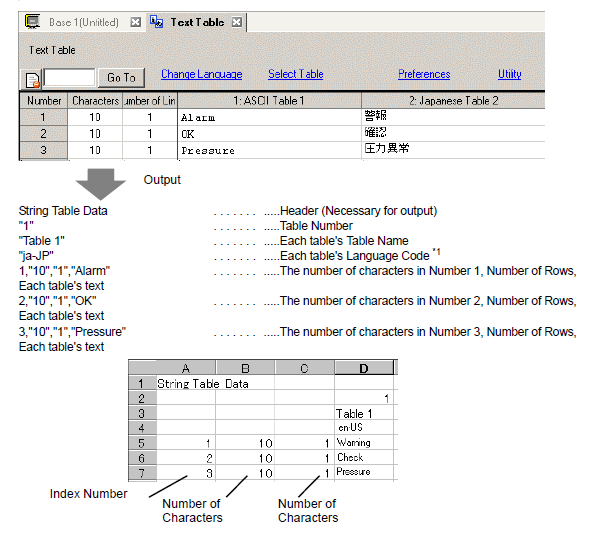Click the Text Table tab icon
This screenshot has width=603, height=552.
click(x=157, y=22)
